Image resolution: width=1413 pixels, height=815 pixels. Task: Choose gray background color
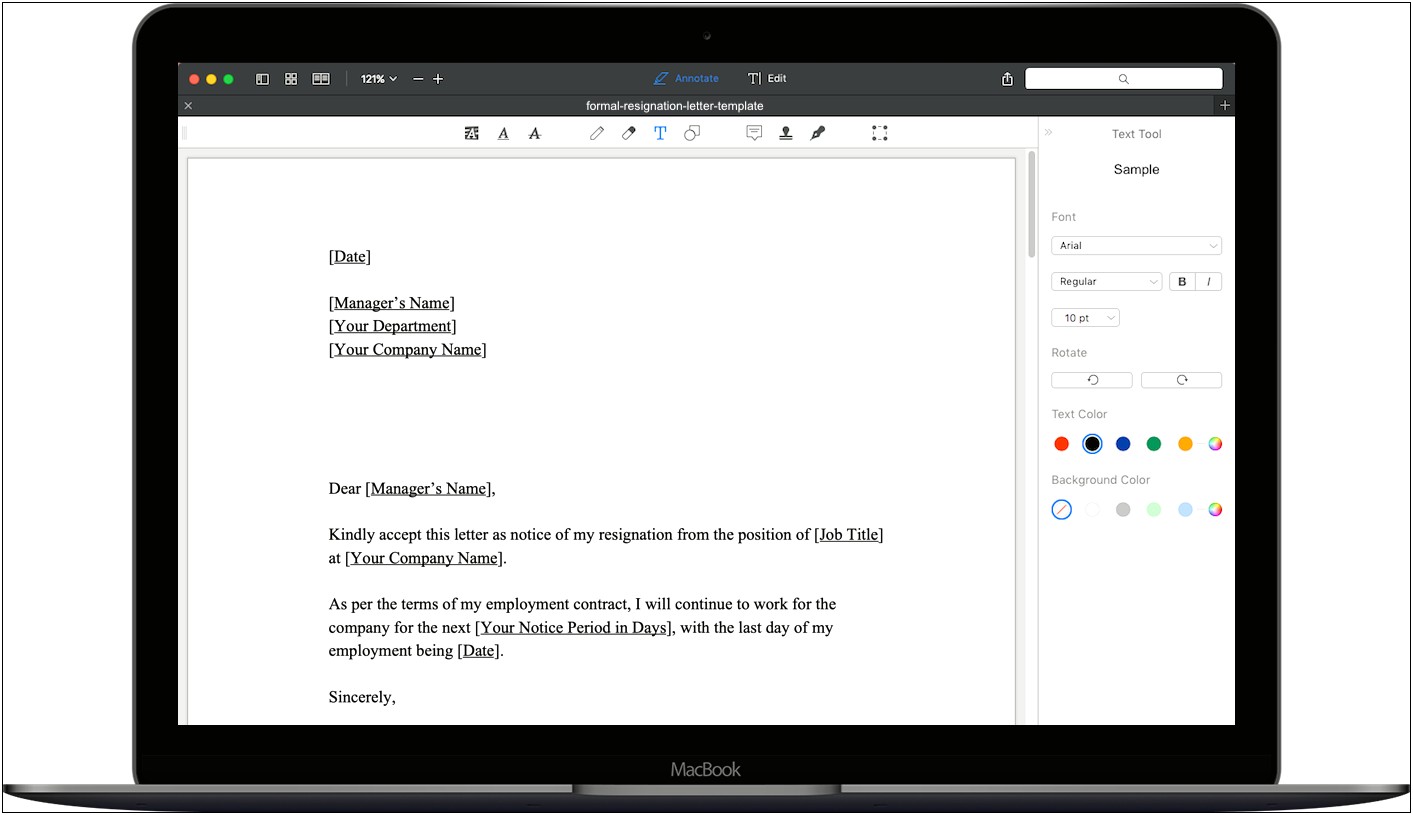coord(1123,510)
